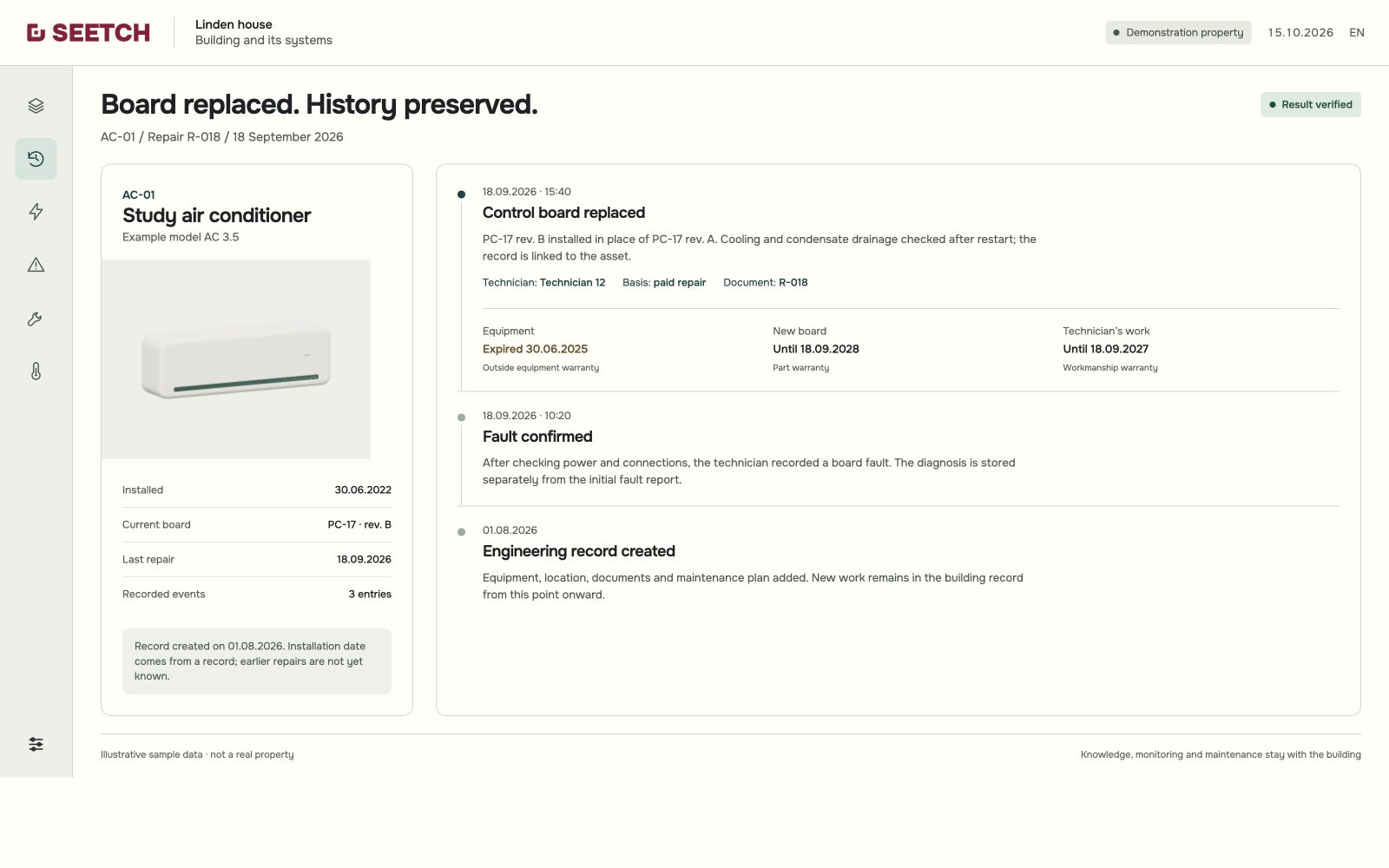Switch language via EN selector

click(1357, 33)
